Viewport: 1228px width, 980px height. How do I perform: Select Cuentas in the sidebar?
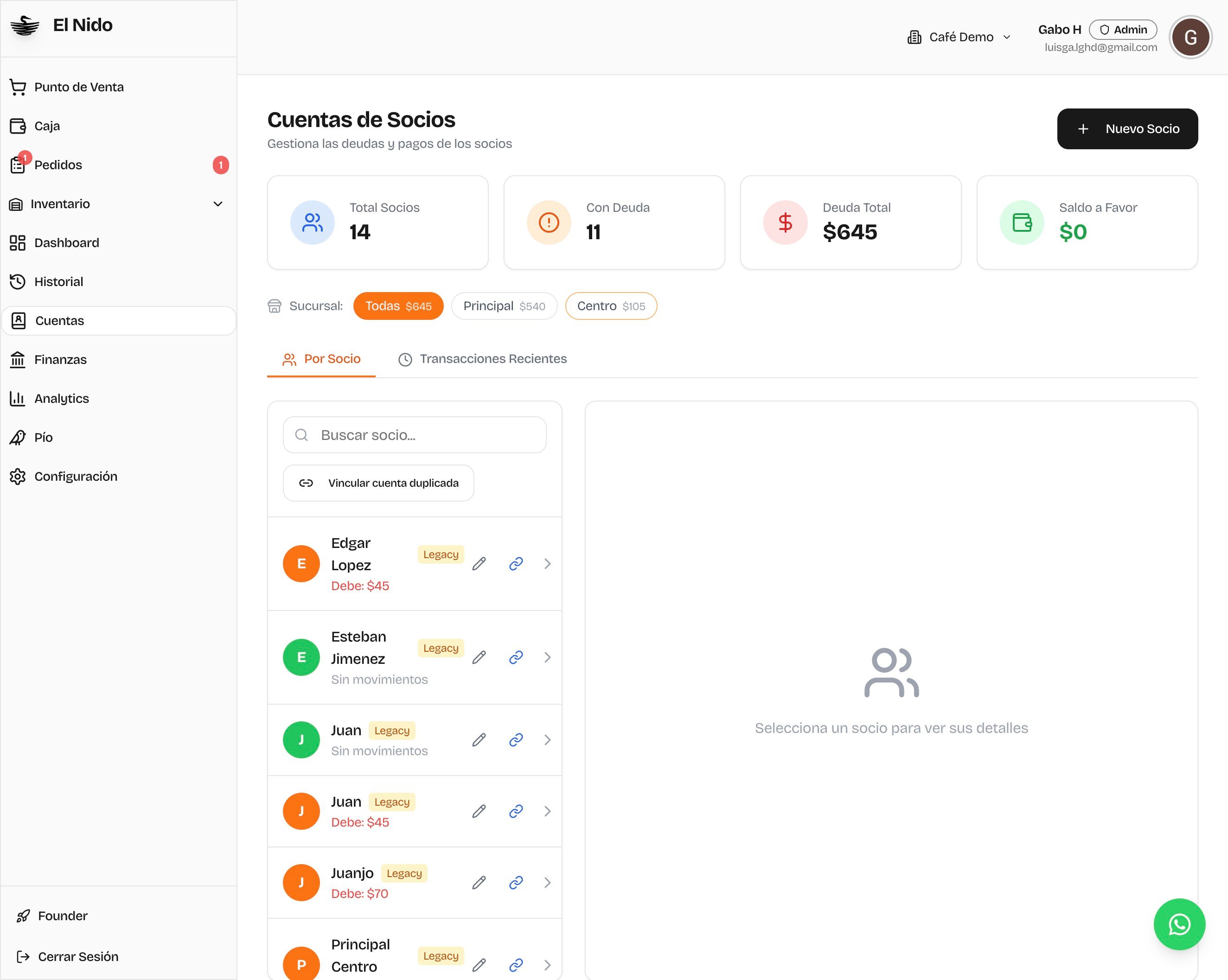pyautogui.click(x=118, y=321)
